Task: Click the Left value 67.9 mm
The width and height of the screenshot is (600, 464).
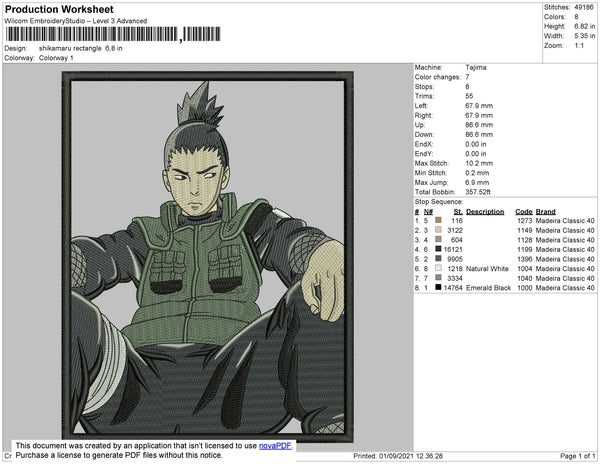Action: click(x=479, y=106)
